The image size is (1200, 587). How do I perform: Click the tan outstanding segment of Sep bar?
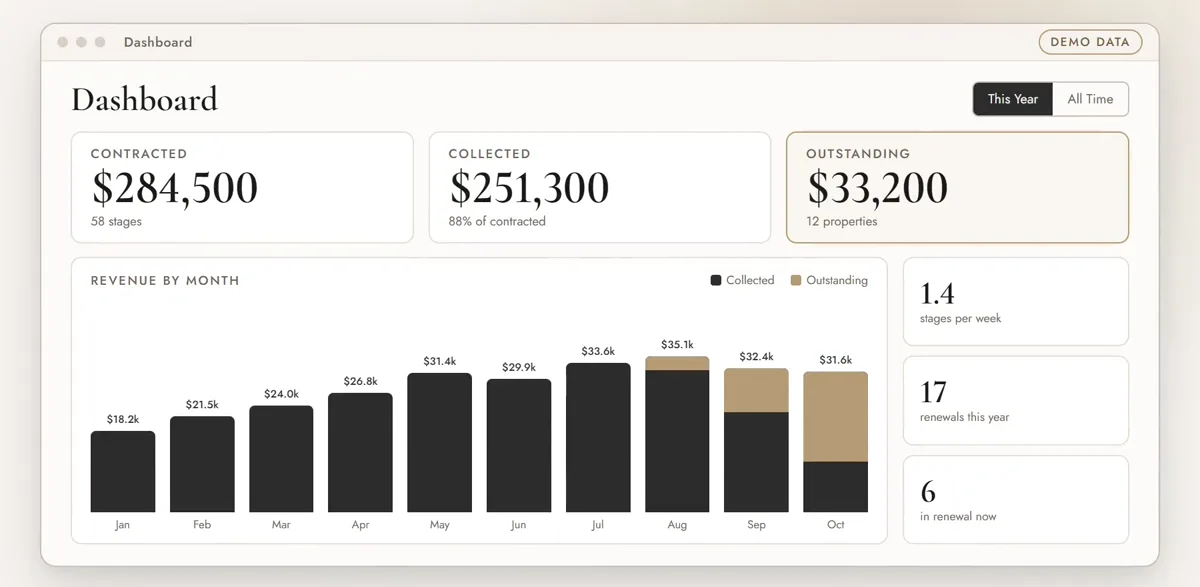tap(756, 391)
